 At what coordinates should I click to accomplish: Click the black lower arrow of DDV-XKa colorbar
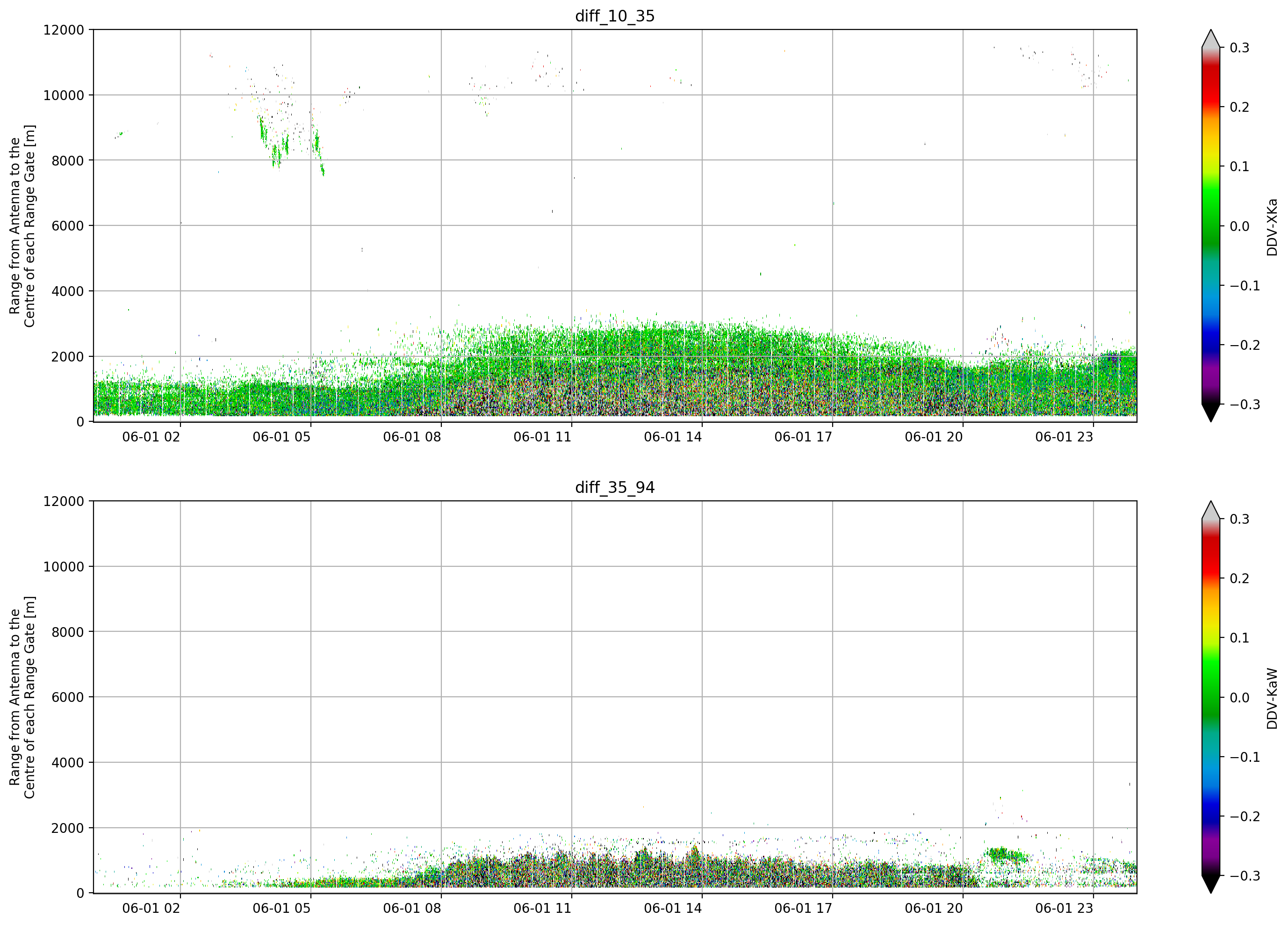tap(1211, 412)
